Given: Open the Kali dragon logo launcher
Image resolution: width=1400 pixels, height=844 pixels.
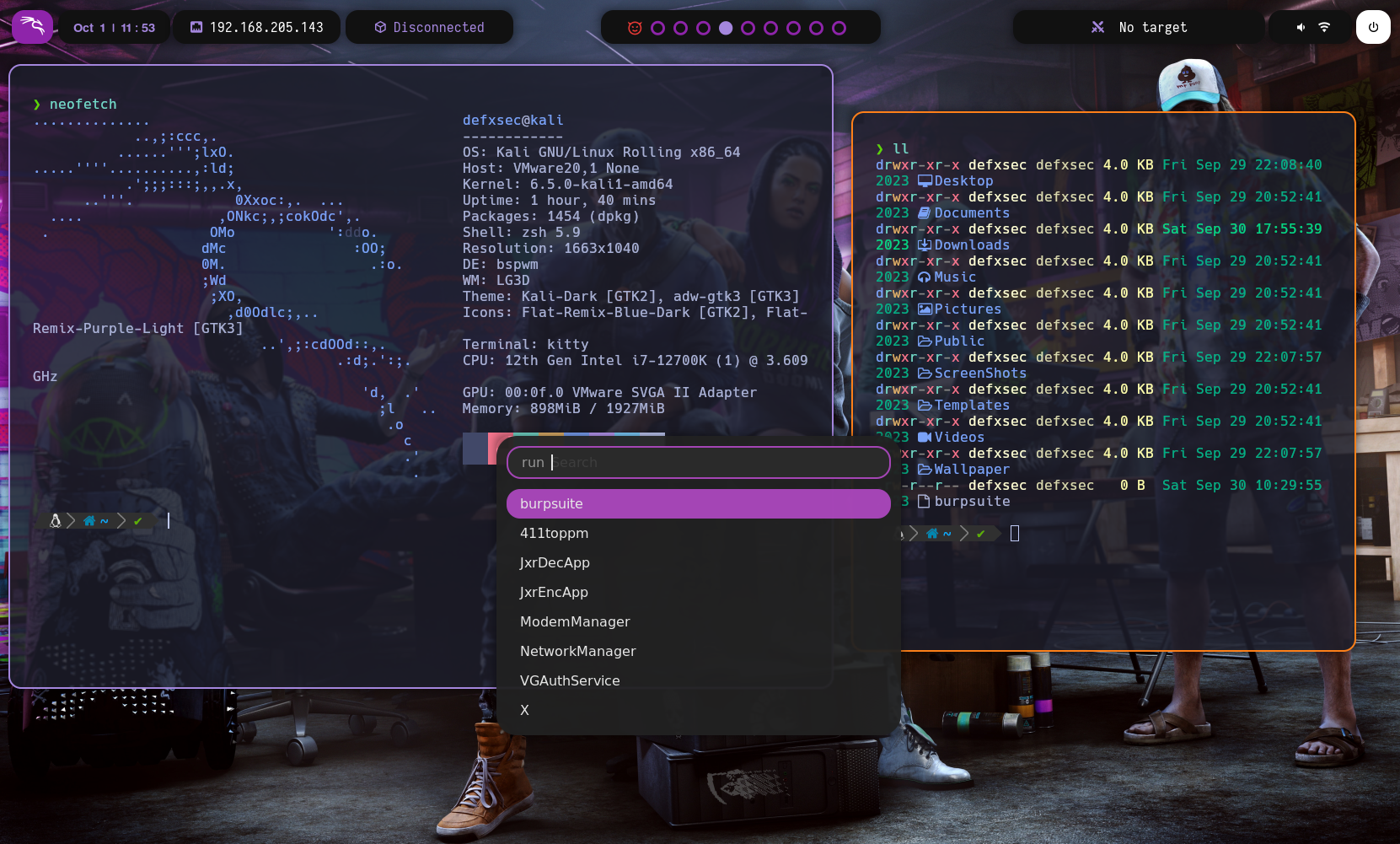Looking at the screenshot, I should [x=32, y=27].
